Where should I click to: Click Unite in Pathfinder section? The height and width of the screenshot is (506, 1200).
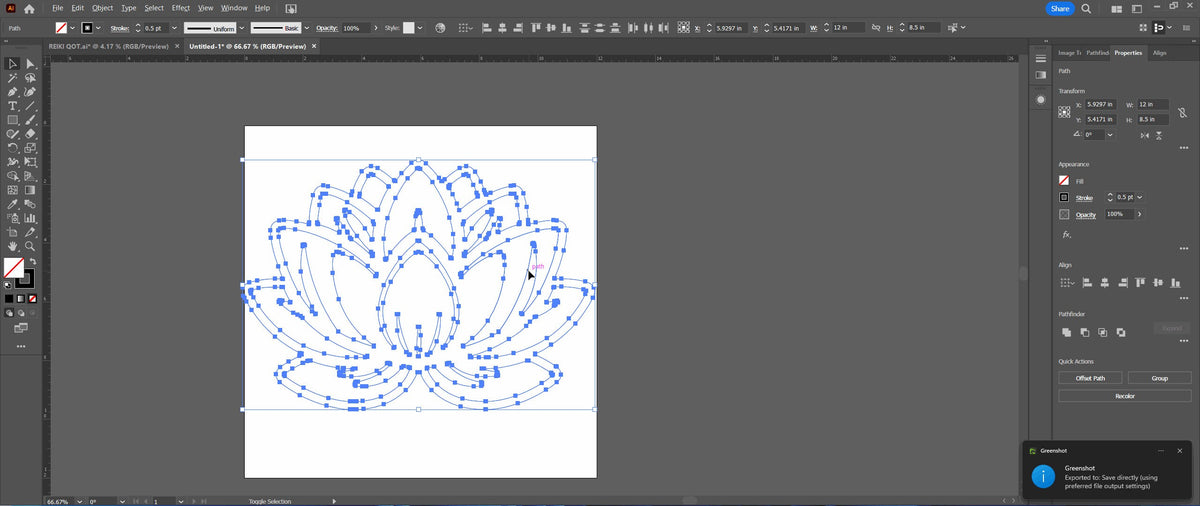1066,332
